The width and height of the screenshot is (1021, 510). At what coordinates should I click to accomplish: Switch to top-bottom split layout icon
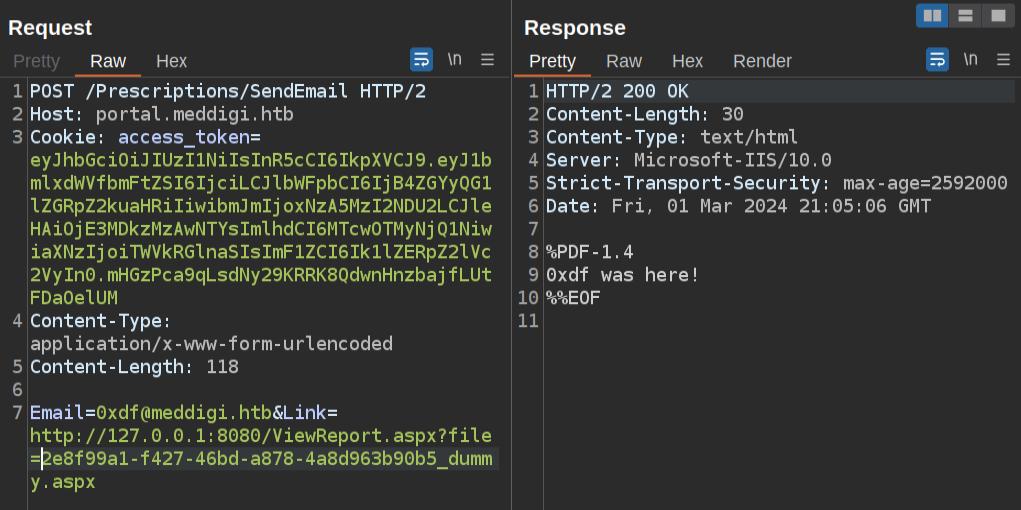tap(965, 16)
